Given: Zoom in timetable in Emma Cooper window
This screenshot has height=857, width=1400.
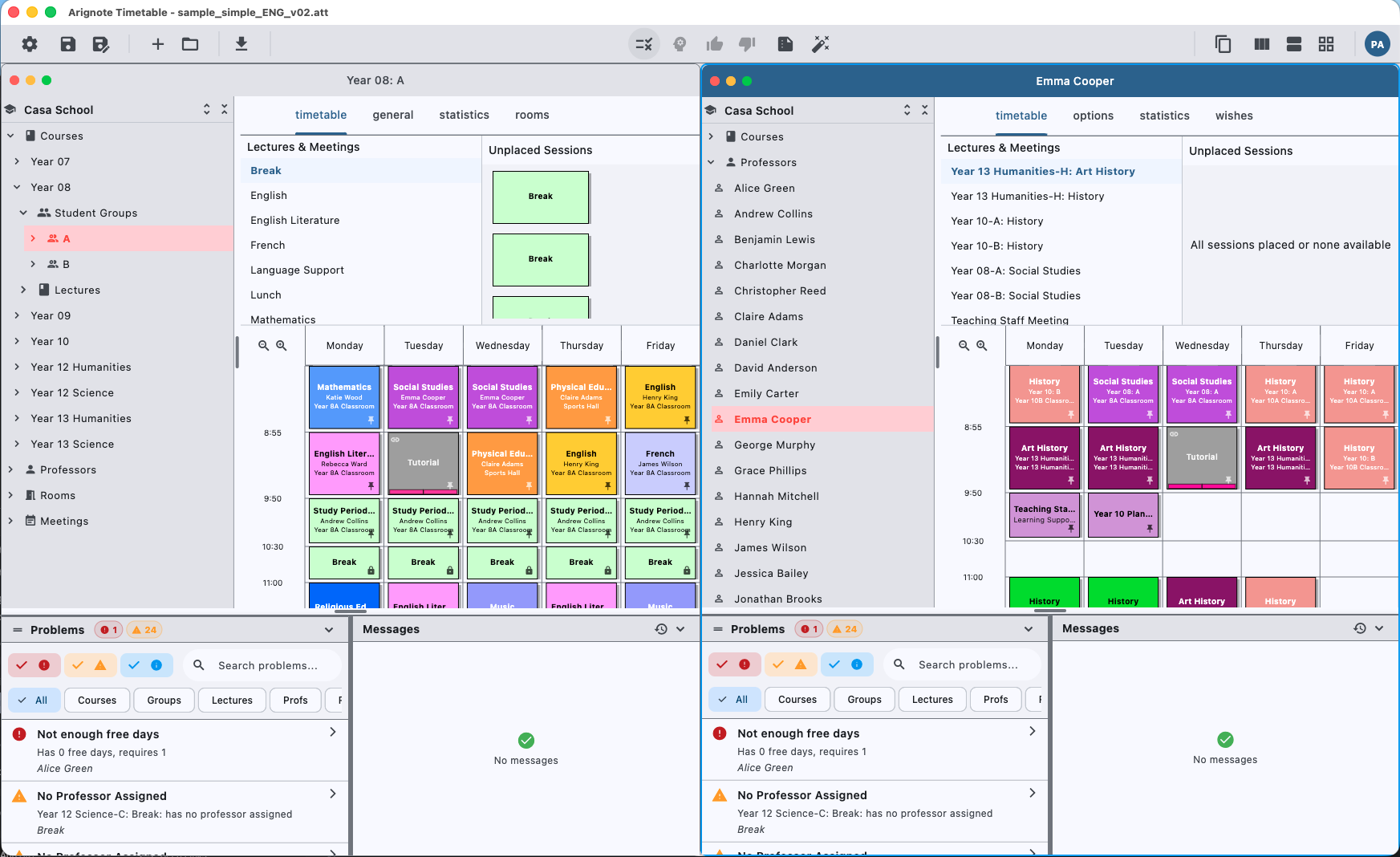Looking at the screenshot, I should click(x=981, y=345).
